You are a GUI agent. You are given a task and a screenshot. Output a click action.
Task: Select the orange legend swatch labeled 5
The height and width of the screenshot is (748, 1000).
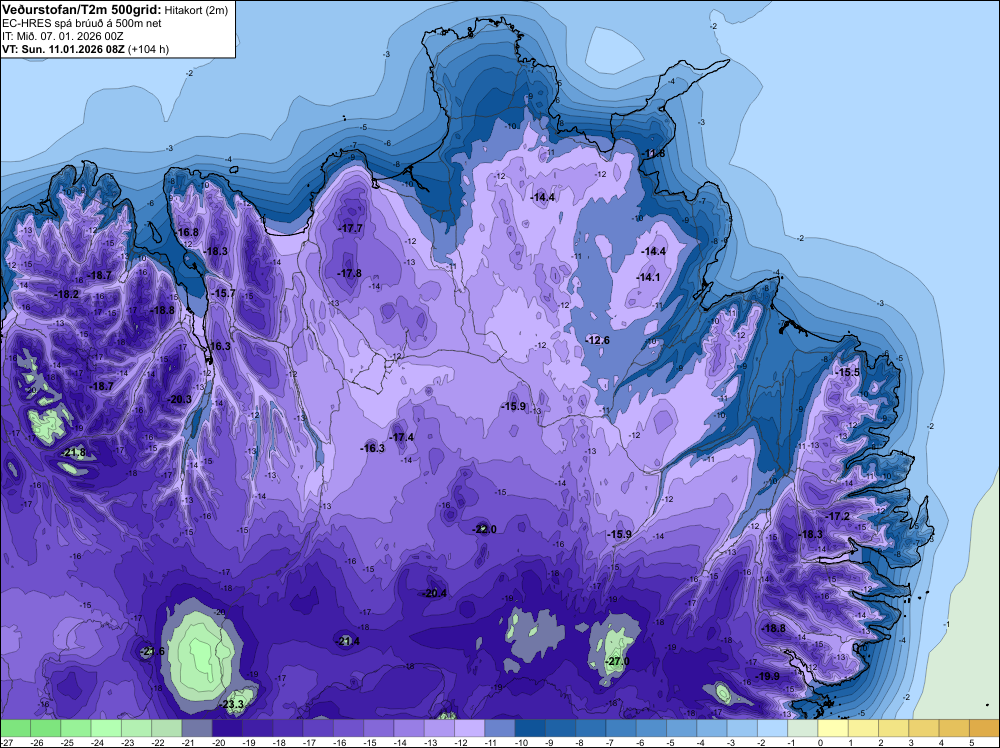point(984,728)
